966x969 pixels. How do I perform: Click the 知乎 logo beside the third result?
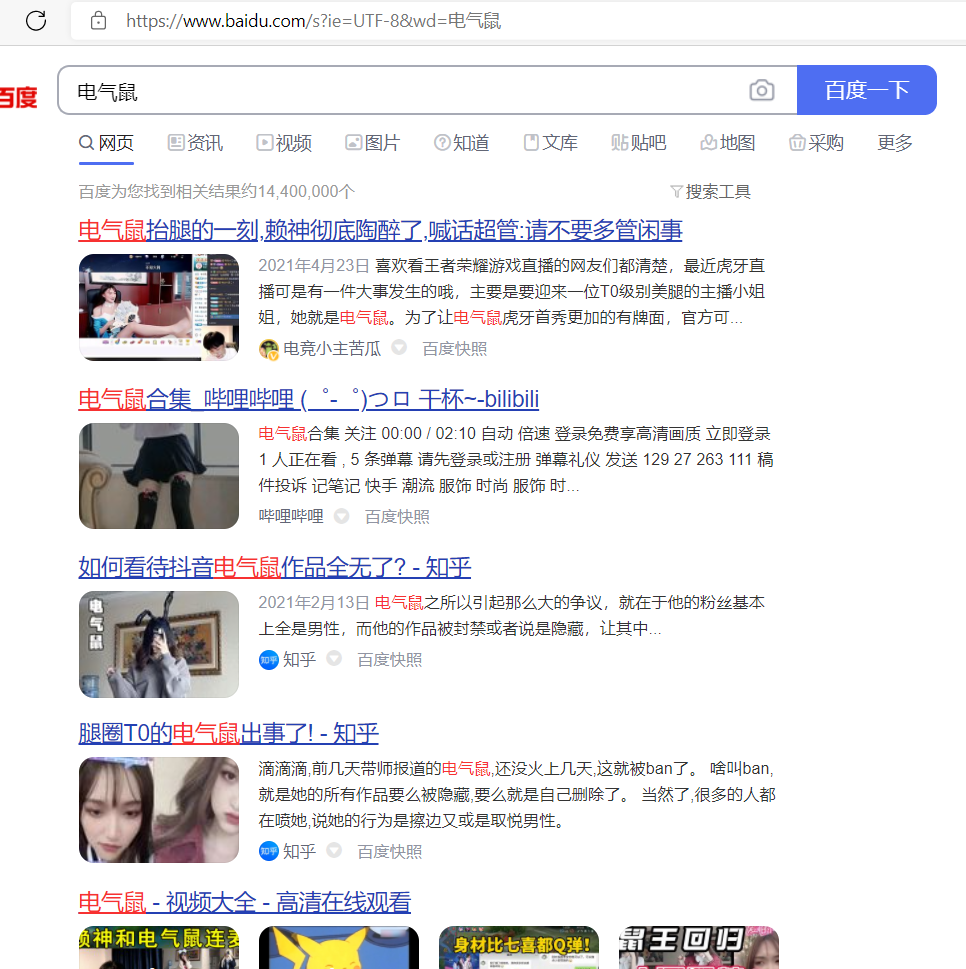tap(268, 659)
